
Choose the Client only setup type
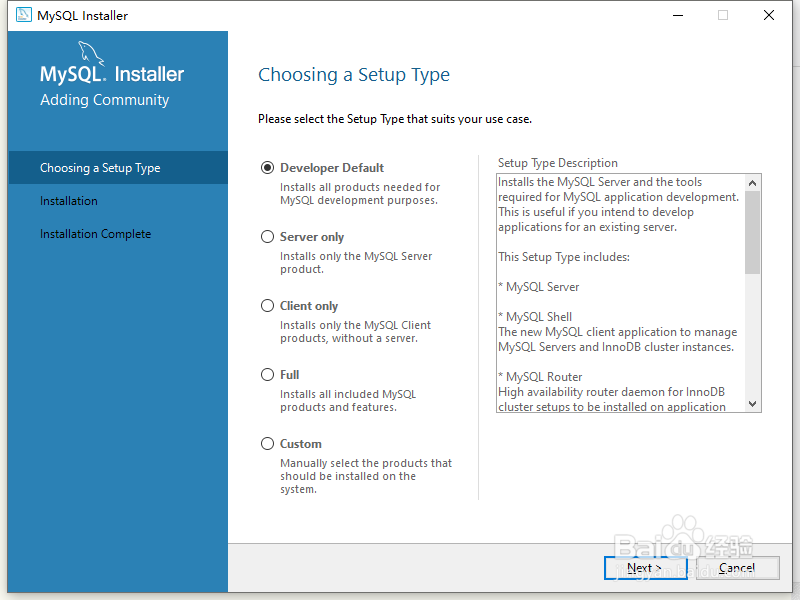tap(267, 305)
